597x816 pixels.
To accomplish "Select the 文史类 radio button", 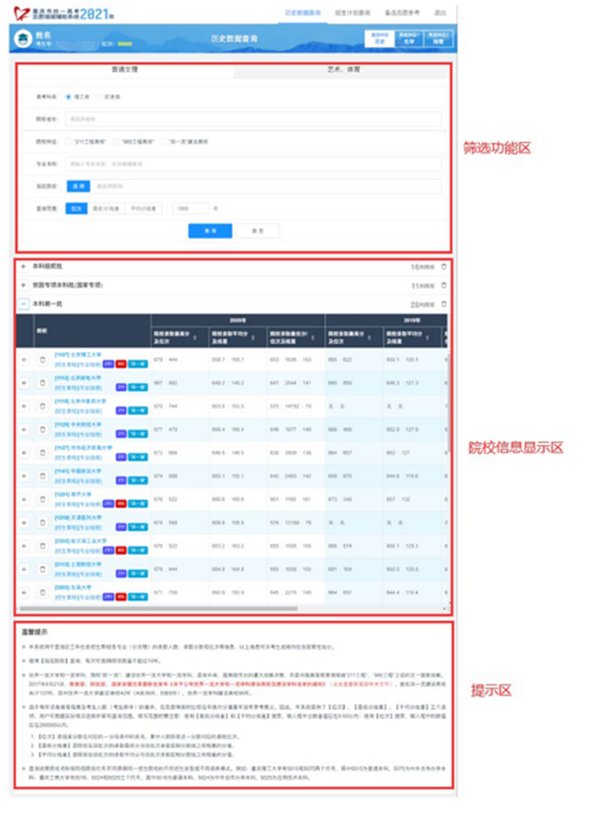I will click(x=99, y=97).
